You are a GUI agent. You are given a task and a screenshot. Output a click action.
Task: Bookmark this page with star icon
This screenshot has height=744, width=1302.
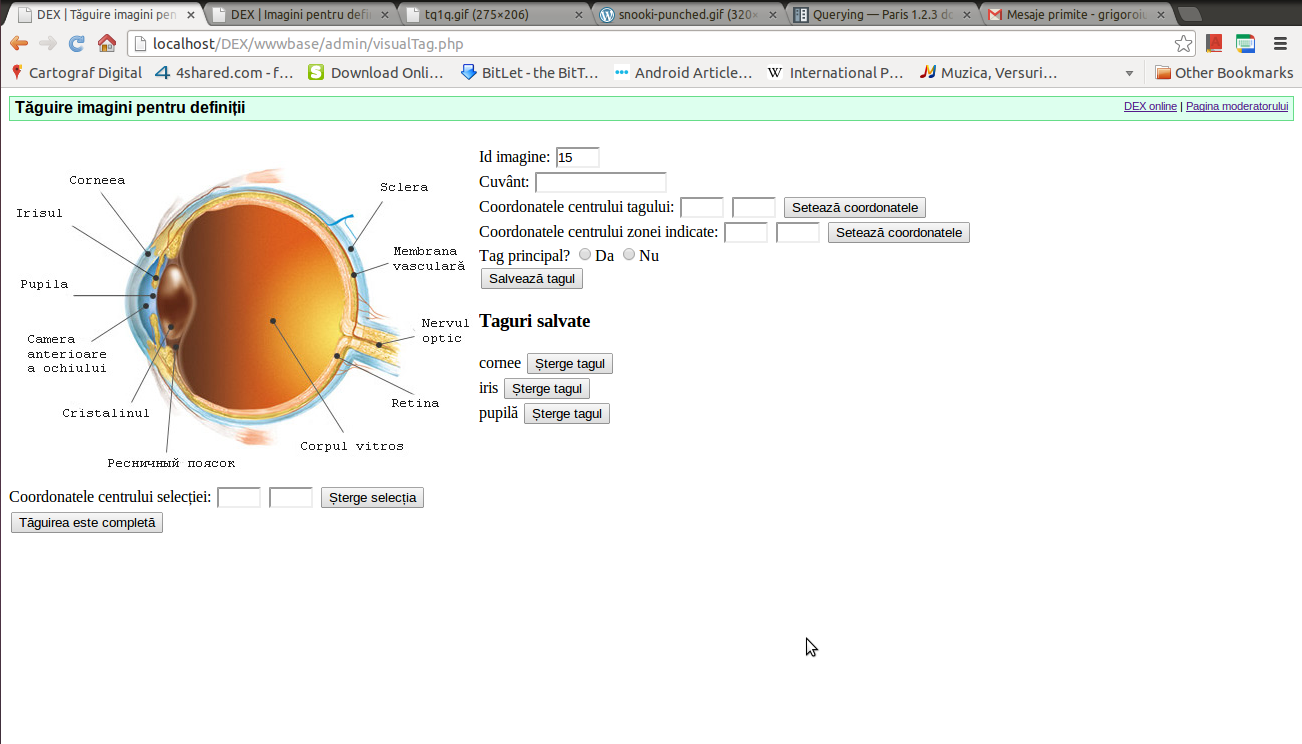coord(1183,44)
